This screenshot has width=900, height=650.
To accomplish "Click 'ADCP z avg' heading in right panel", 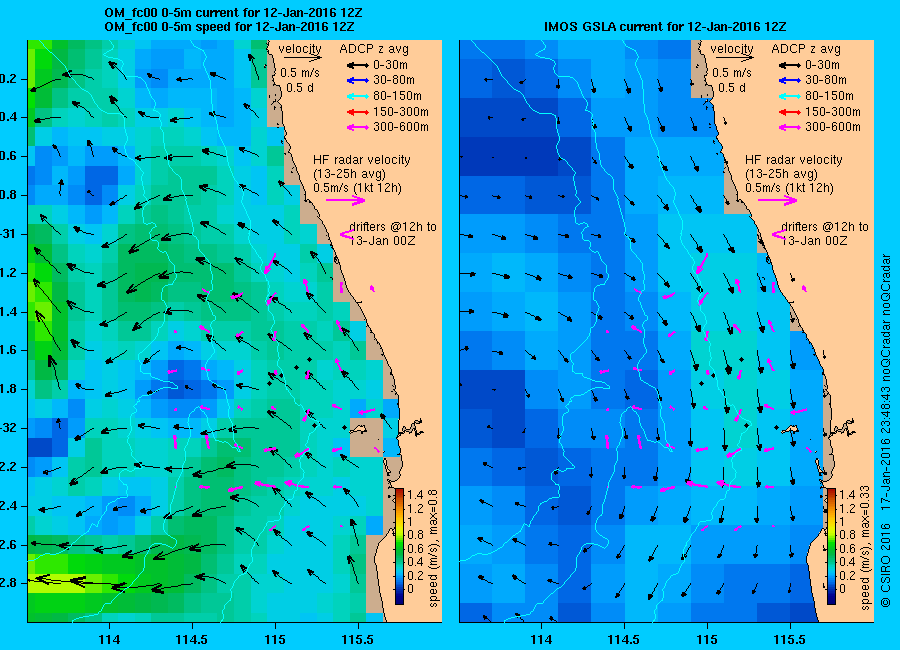I will point(806,49).
